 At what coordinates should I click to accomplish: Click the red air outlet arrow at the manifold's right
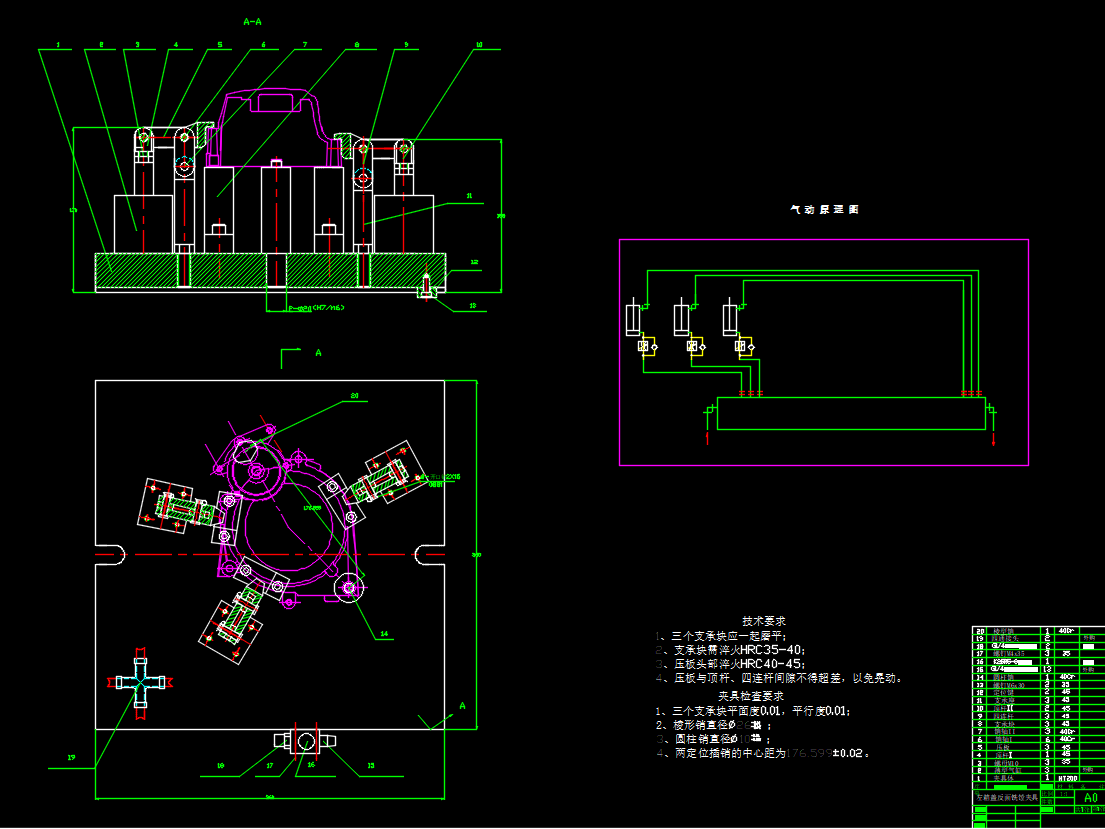pos(993,436)
